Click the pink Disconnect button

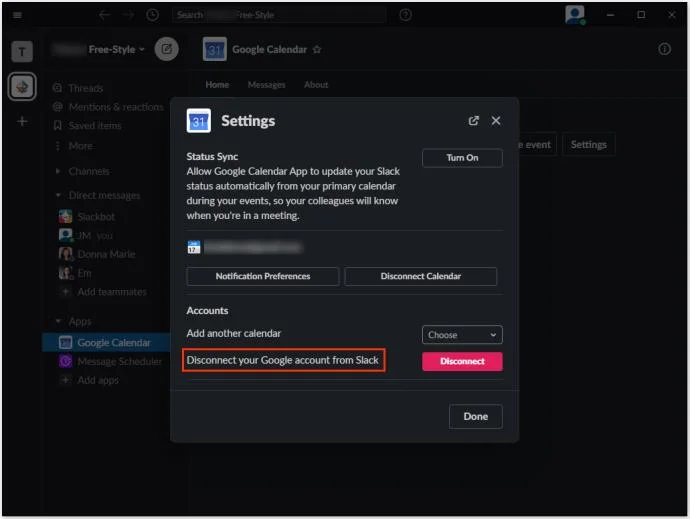[x=462, y=361]
